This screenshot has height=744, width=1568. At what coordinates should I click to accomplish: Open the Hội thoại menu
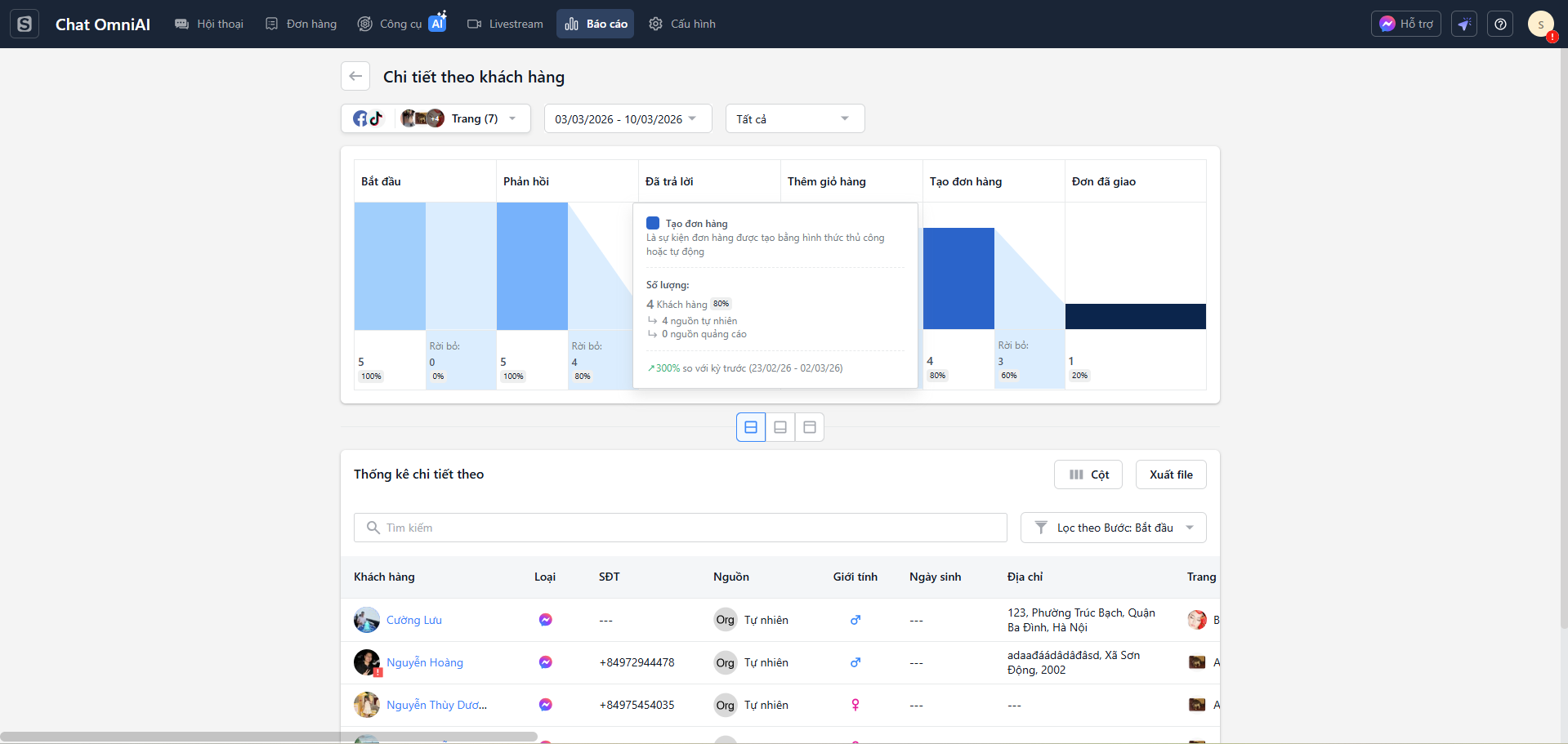click(209, 24)
